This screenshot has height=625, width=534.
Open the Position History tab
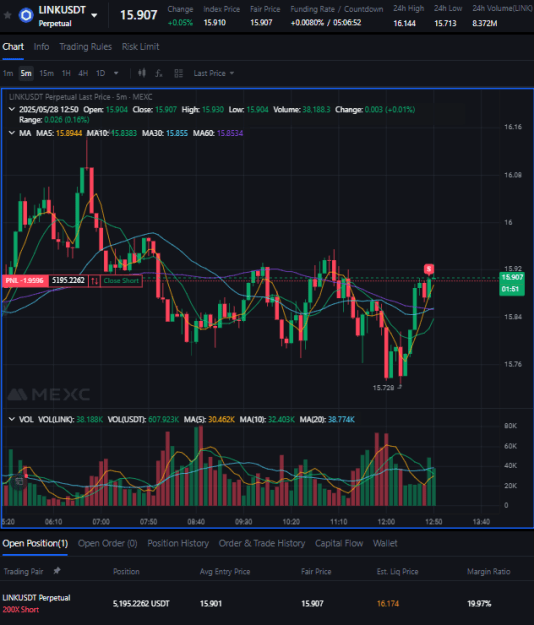[178, 543]
